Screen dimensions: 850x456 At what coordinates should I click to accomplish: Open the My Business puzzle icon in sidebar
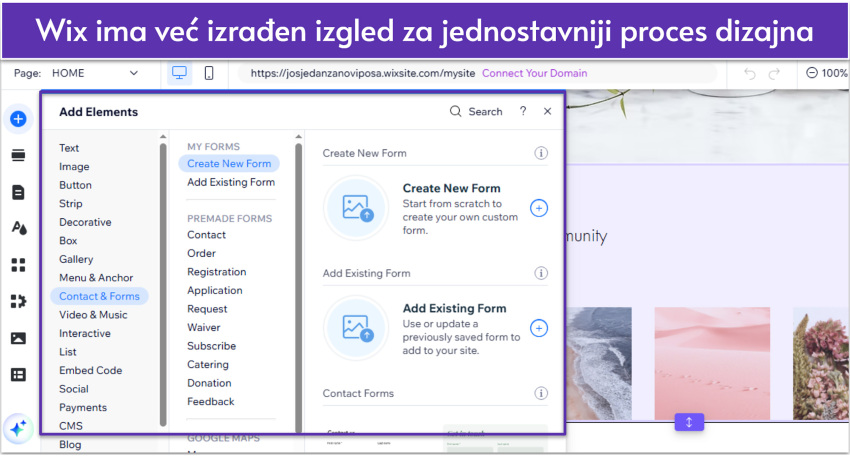coord(18,301)
